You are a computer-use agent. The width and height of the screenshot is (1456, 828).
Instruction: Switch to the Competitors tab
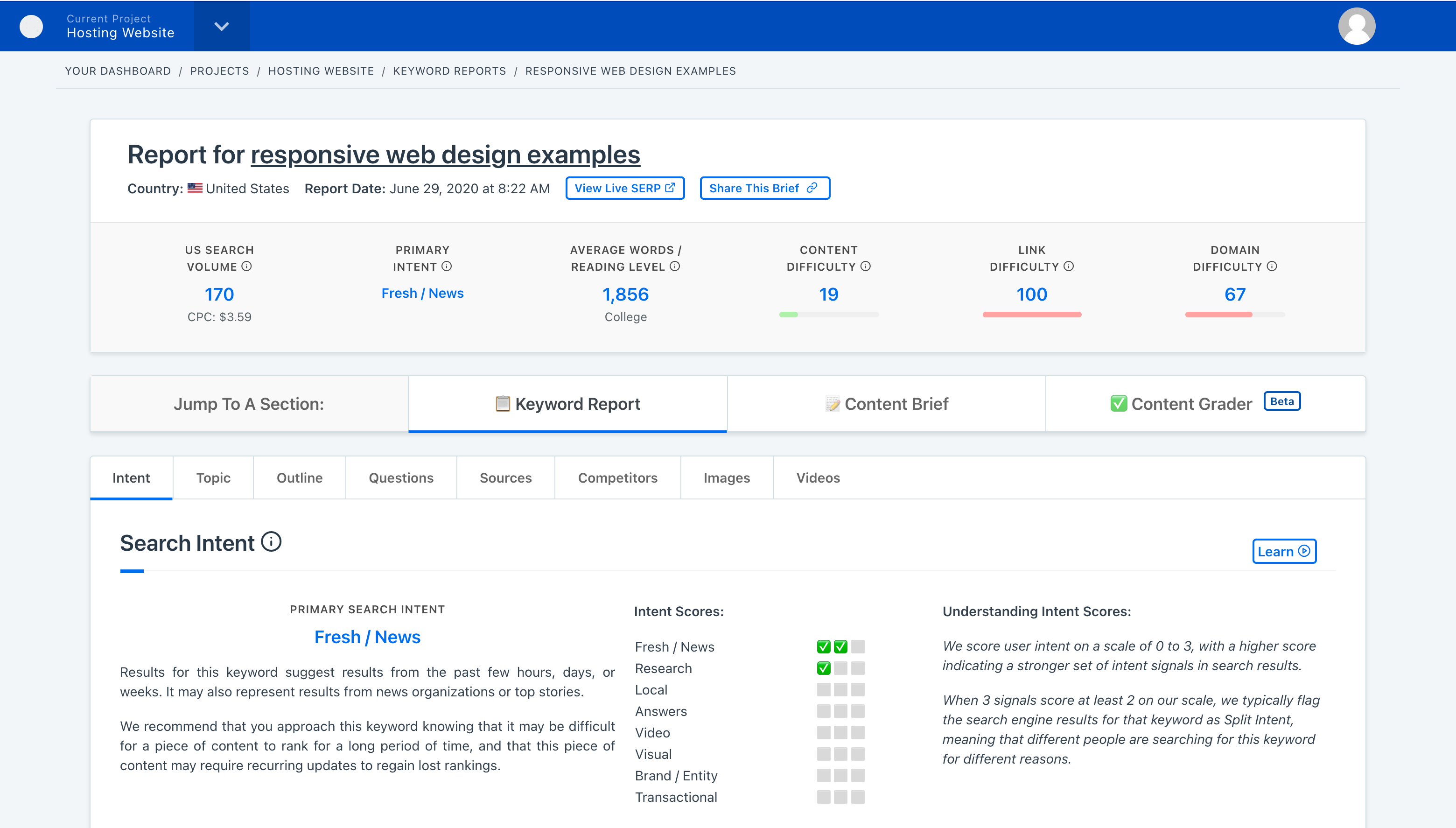(618, 477)
